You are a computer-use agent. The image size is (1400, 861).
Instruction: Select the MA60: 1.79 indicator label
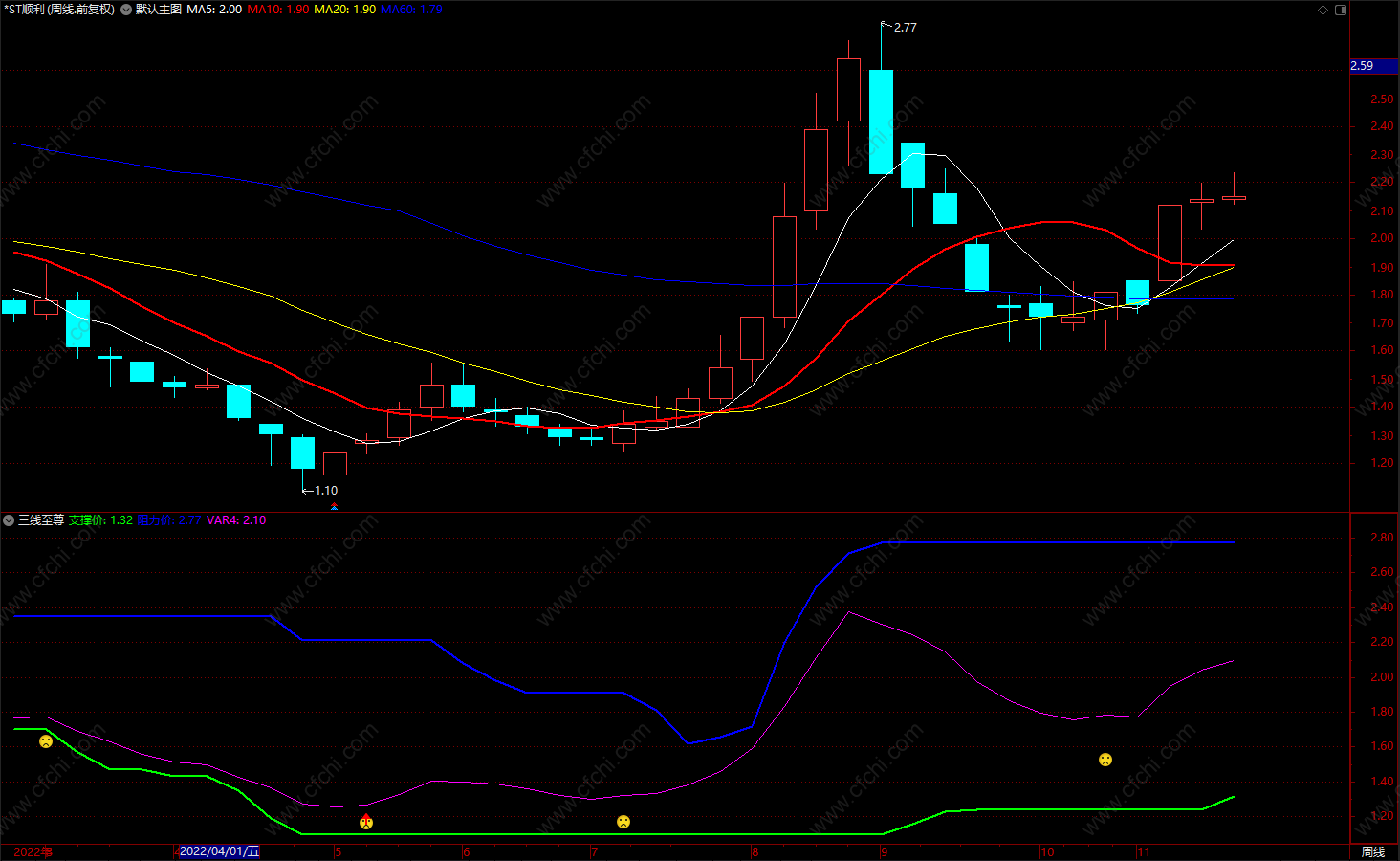pyautogui.click(x=411, y=10)
